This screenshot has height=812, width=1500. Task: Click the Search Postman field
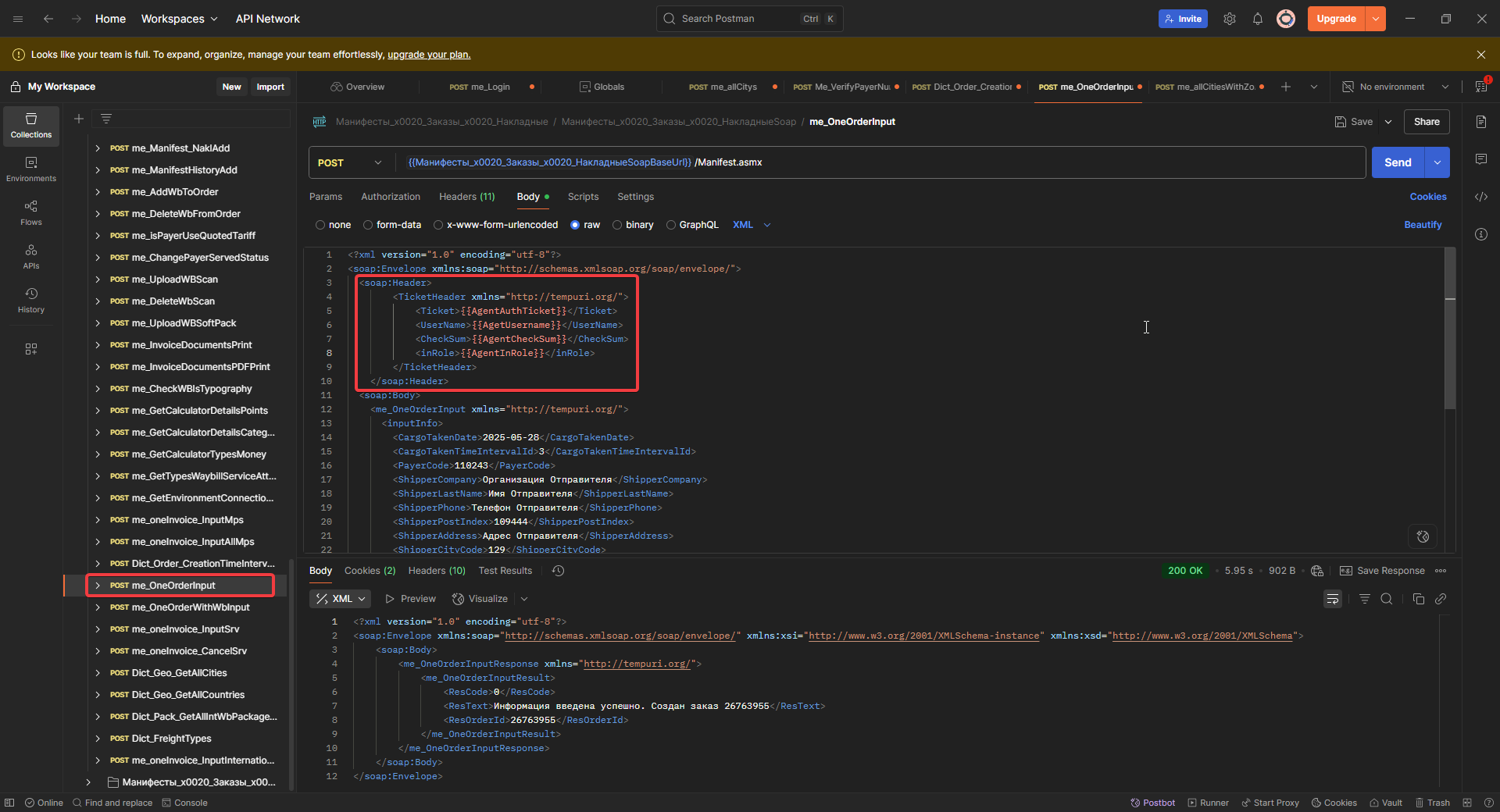[x=750, y=19]
